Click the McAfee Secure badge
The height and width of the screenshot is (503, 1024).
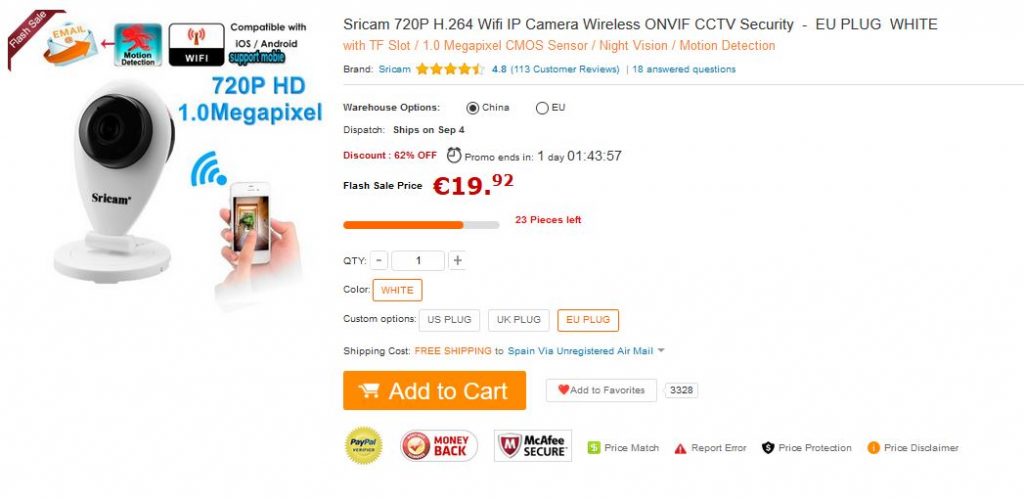point(533,446)
